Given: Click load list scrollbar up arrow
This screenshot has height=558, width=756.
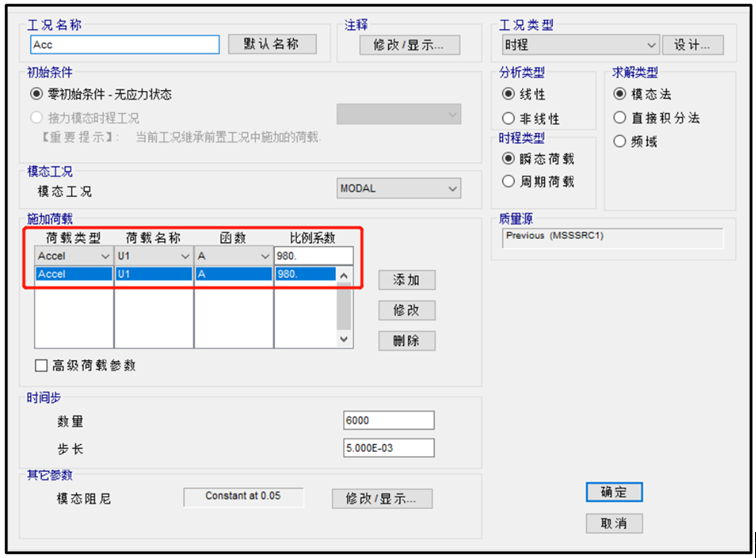Looking at the screenshot, I should point(344,275).
